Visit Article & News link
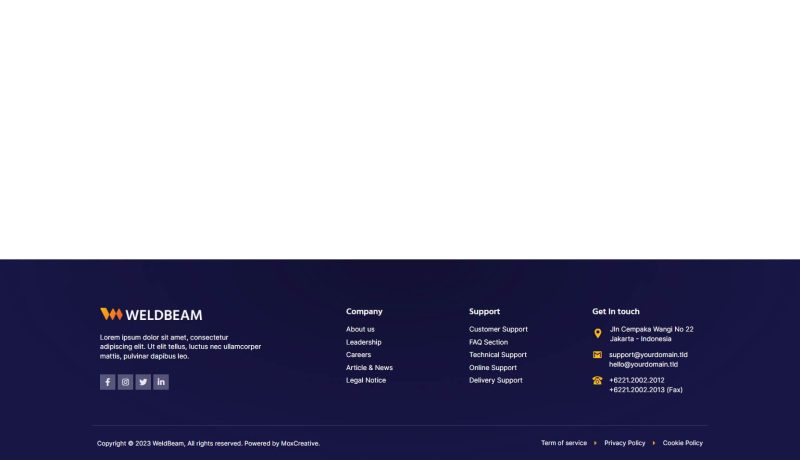 [x=369, y=368]
